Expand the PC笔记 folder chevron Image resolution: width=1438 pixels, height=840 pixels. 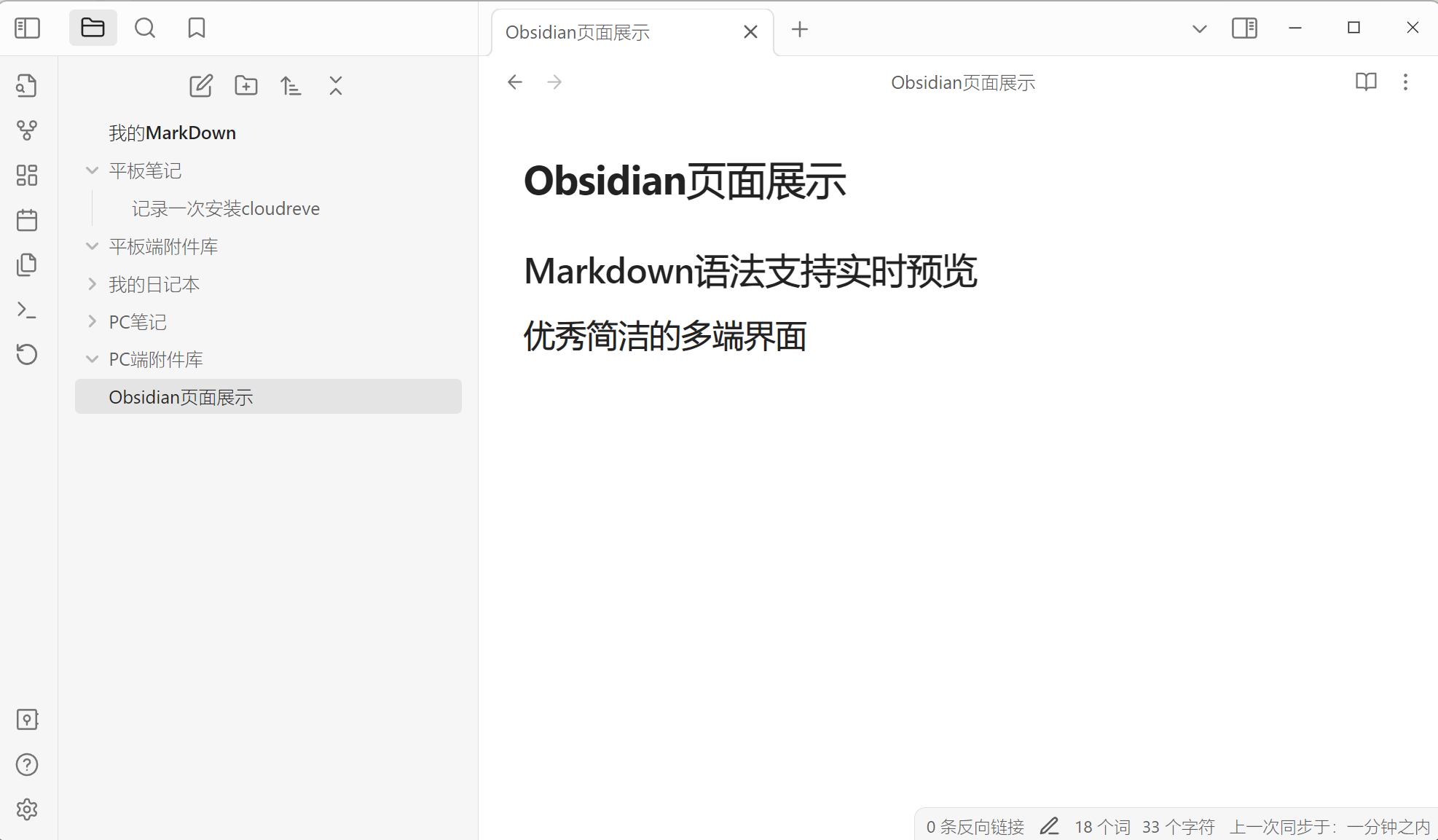tap(92, 321)
